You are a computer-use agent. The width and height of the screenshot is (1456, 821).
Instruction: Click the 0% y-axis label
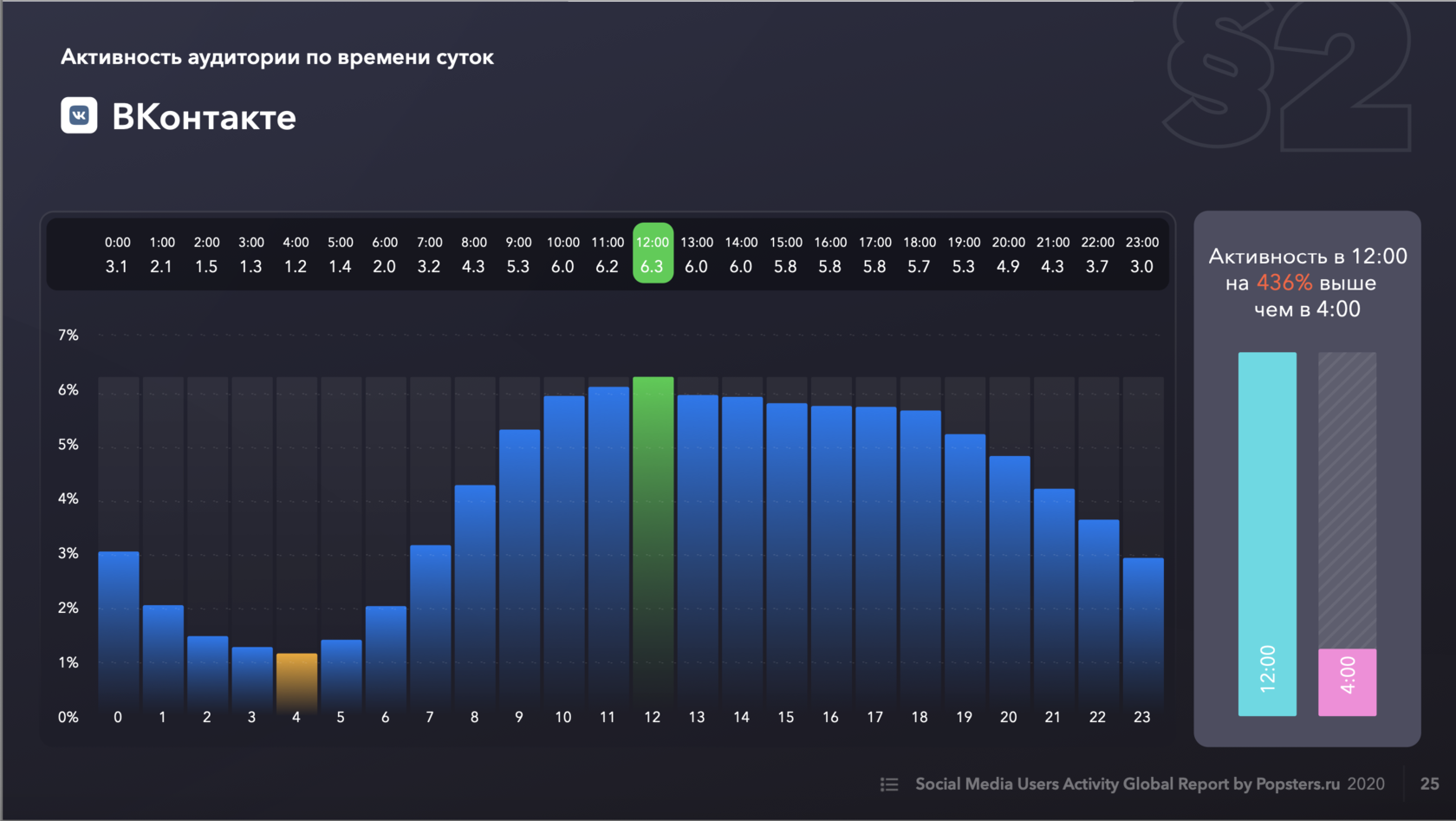point(68,717)
